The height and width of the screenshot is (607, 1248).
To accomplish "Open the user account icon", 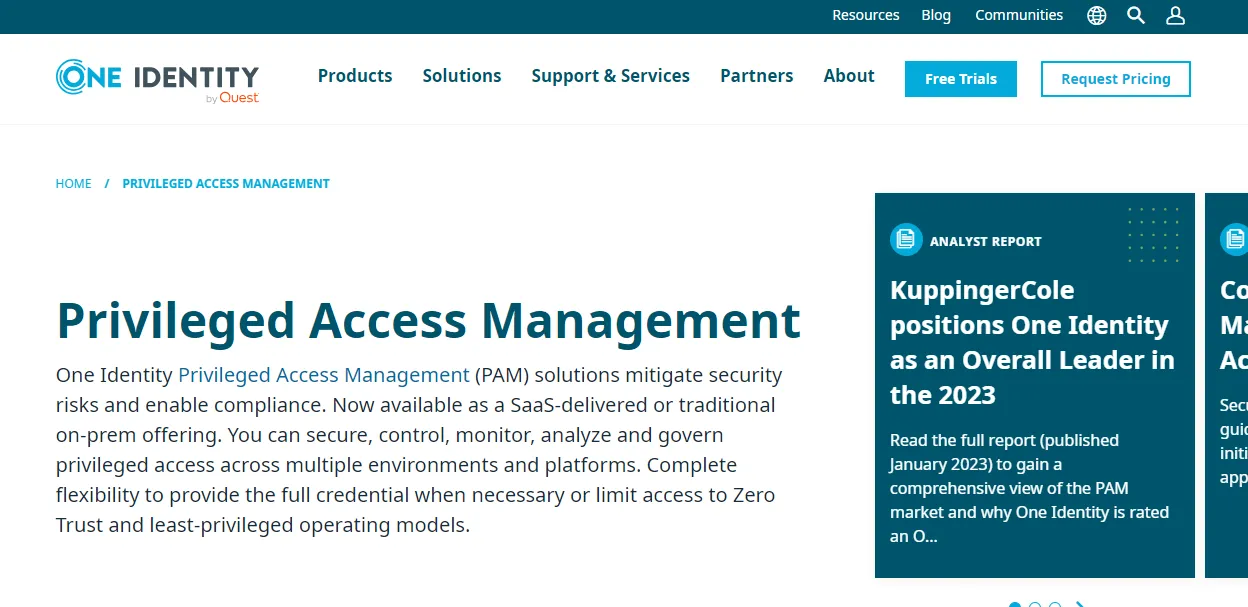I will [1176, 15].
